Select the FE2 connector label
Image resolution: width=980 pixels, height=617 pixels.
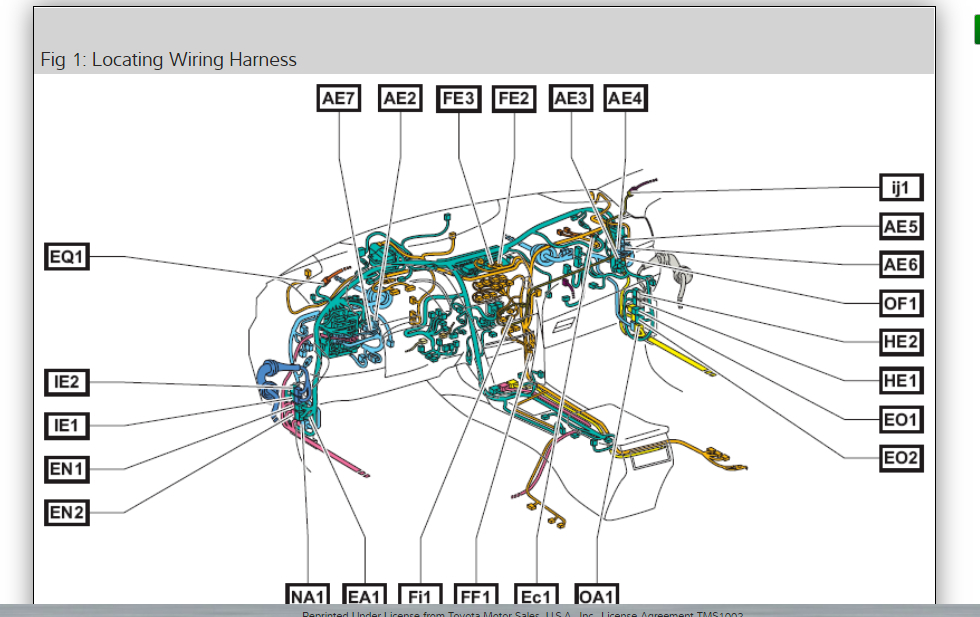pyautogui.click(x=514, y=99)
